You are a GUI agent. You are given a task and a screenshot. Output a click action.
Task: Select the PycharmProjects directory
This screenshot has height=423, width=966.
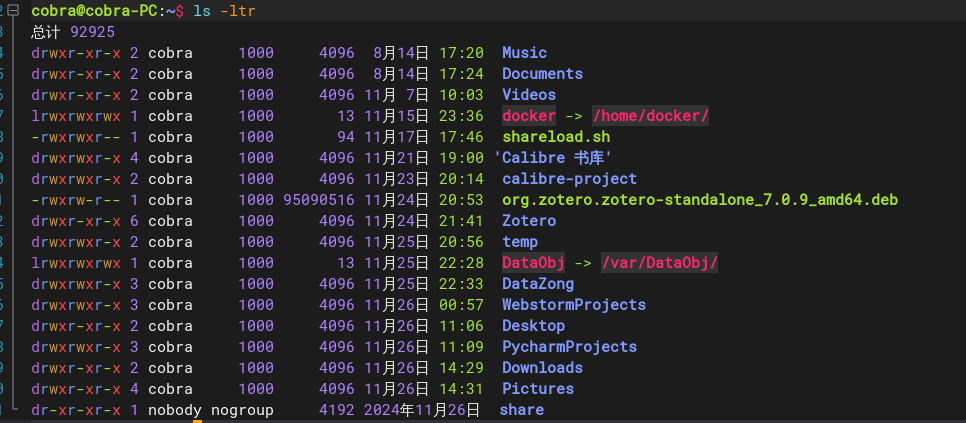(x=569, y=347)
